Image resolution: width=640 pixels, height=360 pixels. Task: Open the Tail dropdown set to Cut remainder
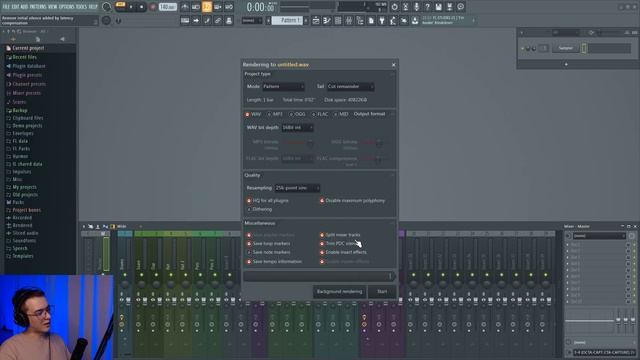350,87
